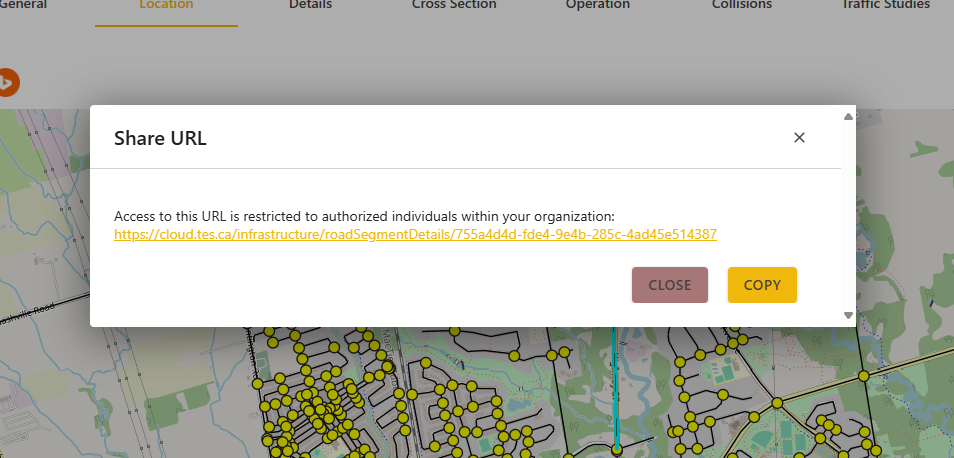Click the Nashville Road label on map
This screenshot has height=458, width=954.
(25, 310)
